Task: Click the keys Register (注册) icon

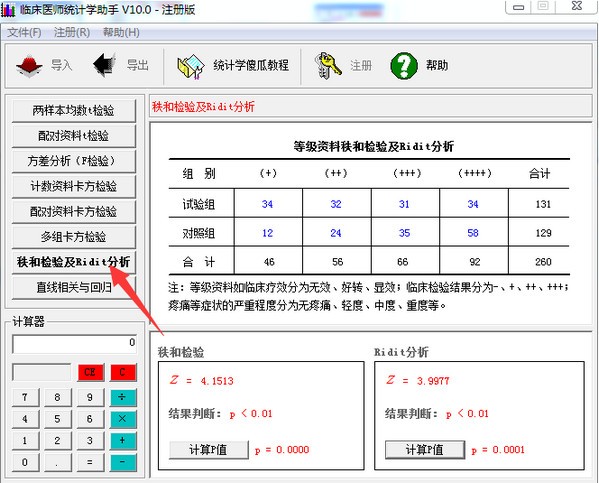Action: coord(327,66)
